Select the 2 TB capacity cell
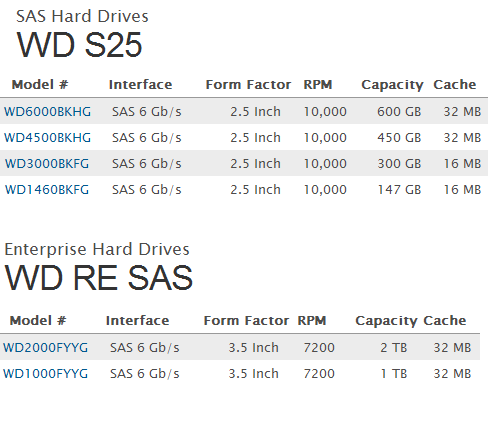Viewport: 488px width, 436px height. [394, 348]
